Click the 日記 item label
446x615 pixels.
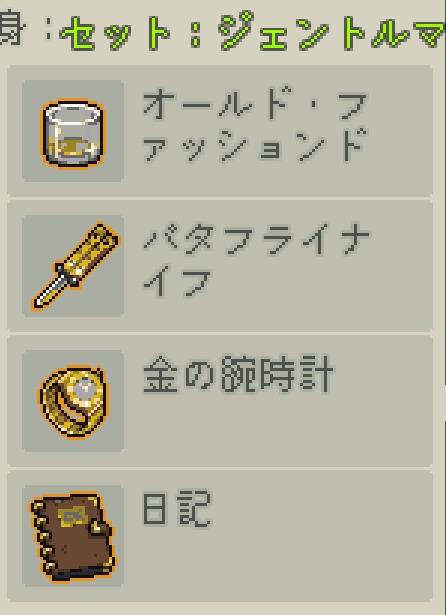(x=177, y=509)
